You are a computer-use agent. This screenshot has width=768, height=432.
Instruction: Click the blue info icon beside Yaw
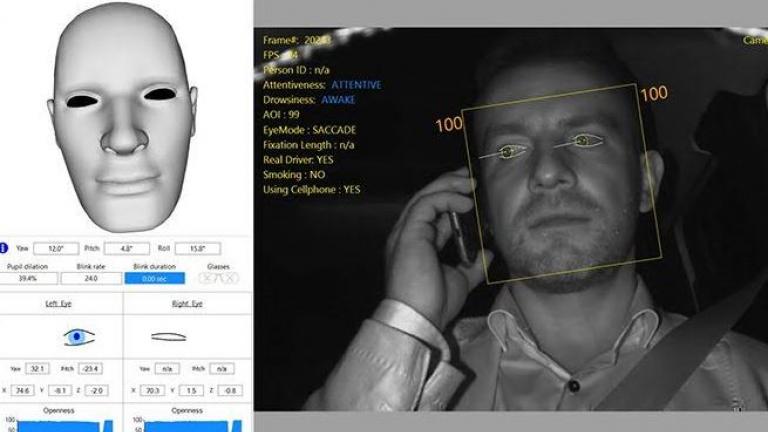click(6, 247)
